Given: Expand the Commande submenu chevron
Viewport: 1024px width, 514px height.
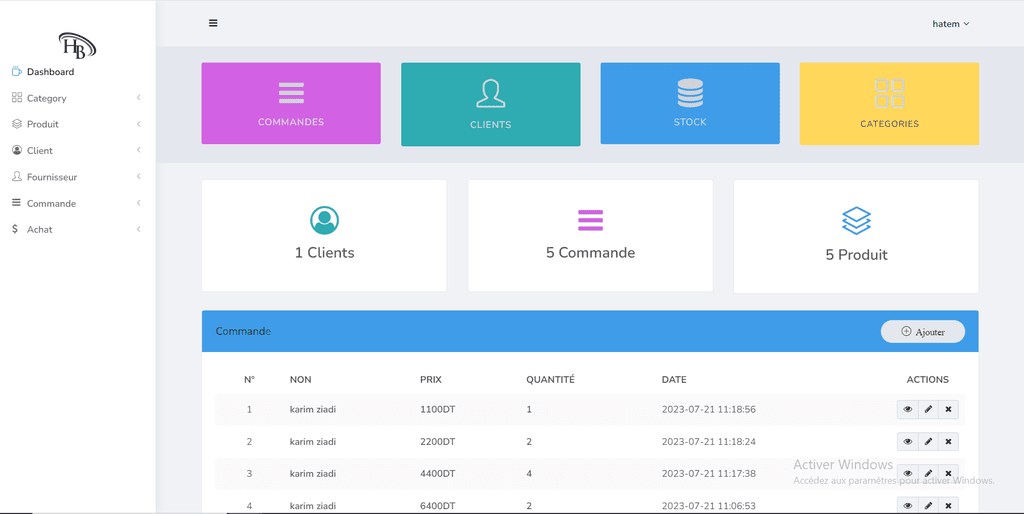Looking at the screenshot, I should pos(138,202).
